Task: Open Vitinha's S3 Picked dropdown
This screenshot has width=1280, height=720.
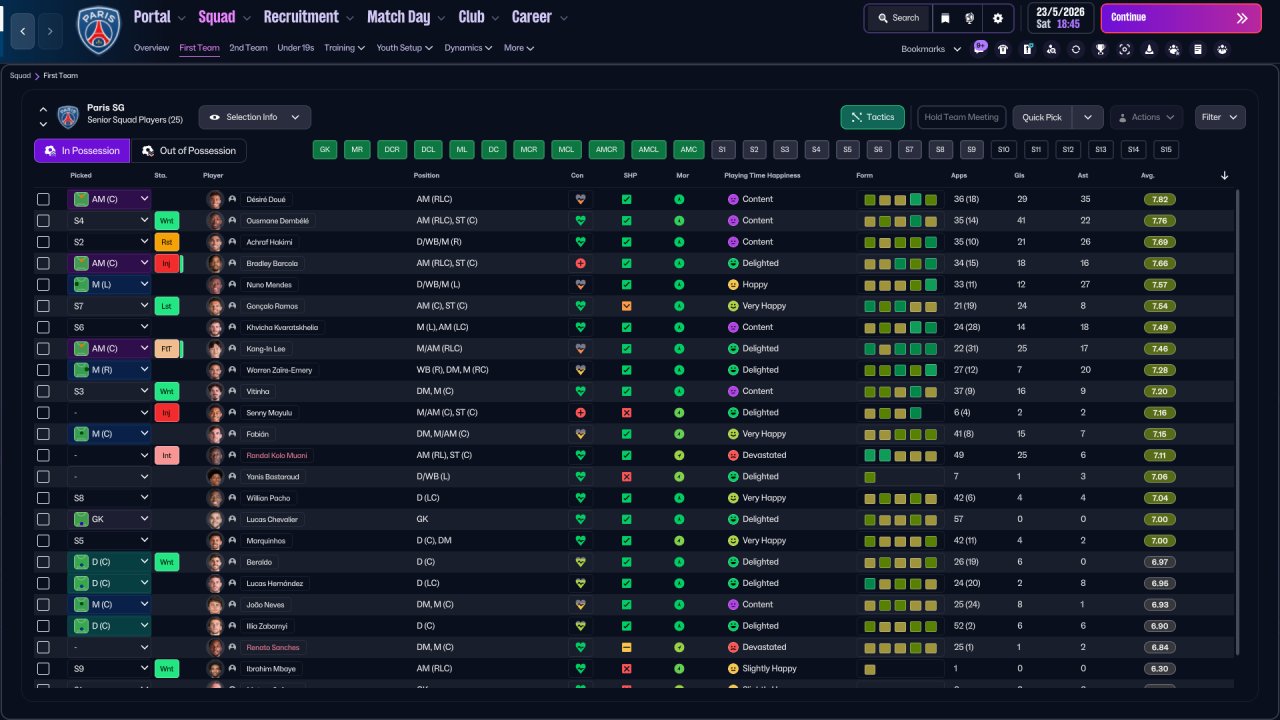Action: tap(109, 391)
